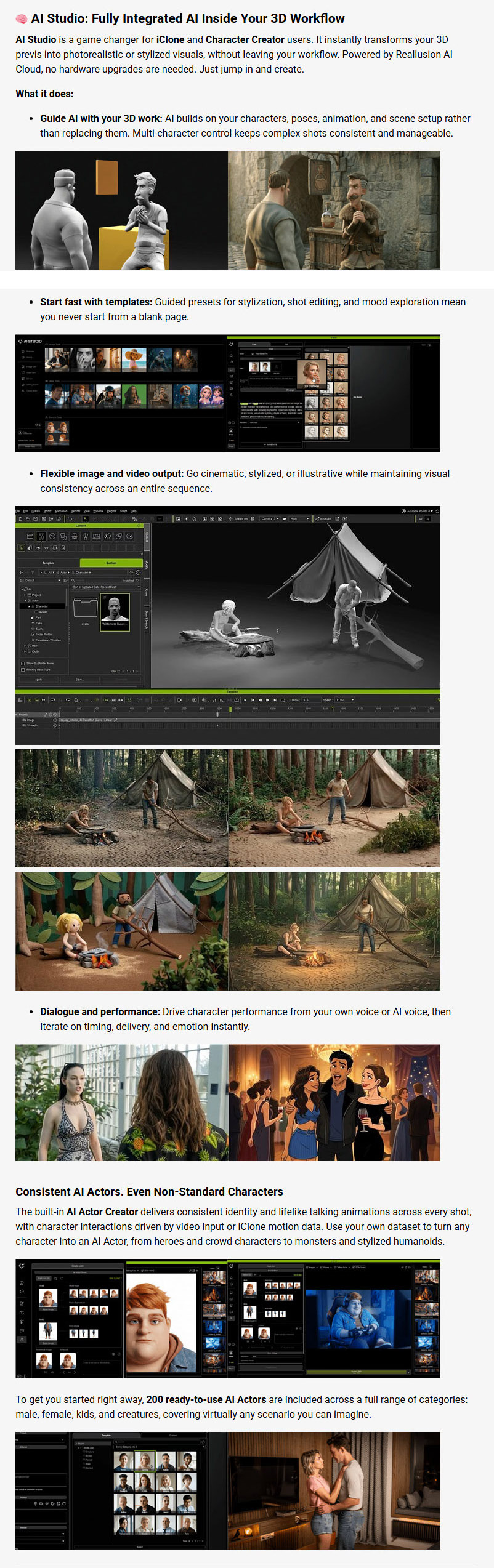Click the Motion stick-figure category icon
This screenshot has width=494, height=1568.
tap(86, 536)
